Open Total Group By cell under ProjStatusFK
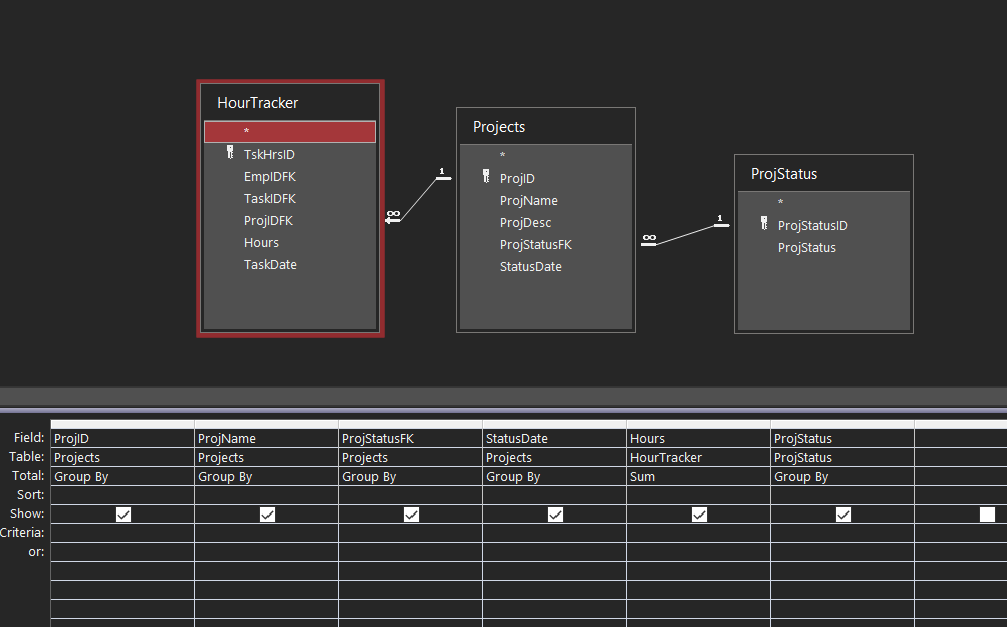 coord(410,477)
